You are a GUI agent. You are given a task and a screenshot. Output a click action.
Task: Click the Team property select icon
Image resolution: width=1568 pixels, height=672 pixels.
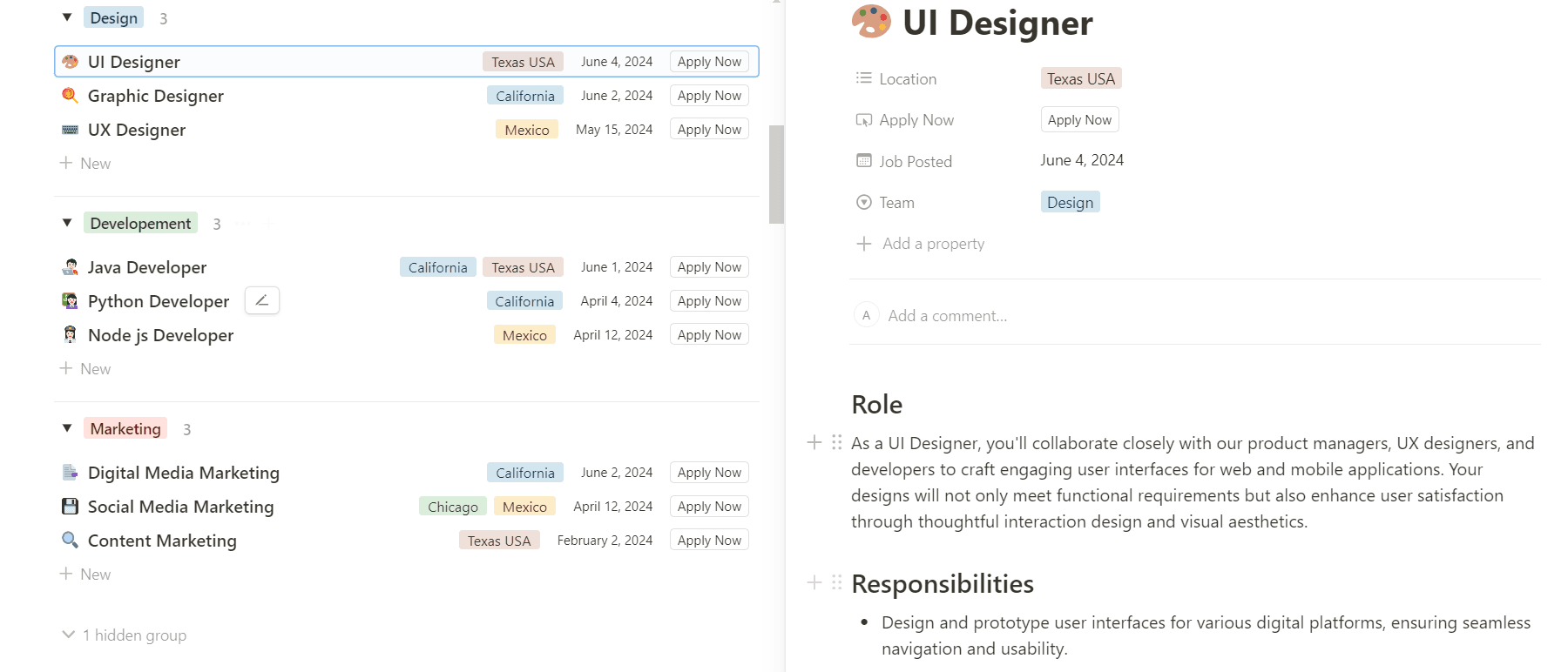(864, 202)
